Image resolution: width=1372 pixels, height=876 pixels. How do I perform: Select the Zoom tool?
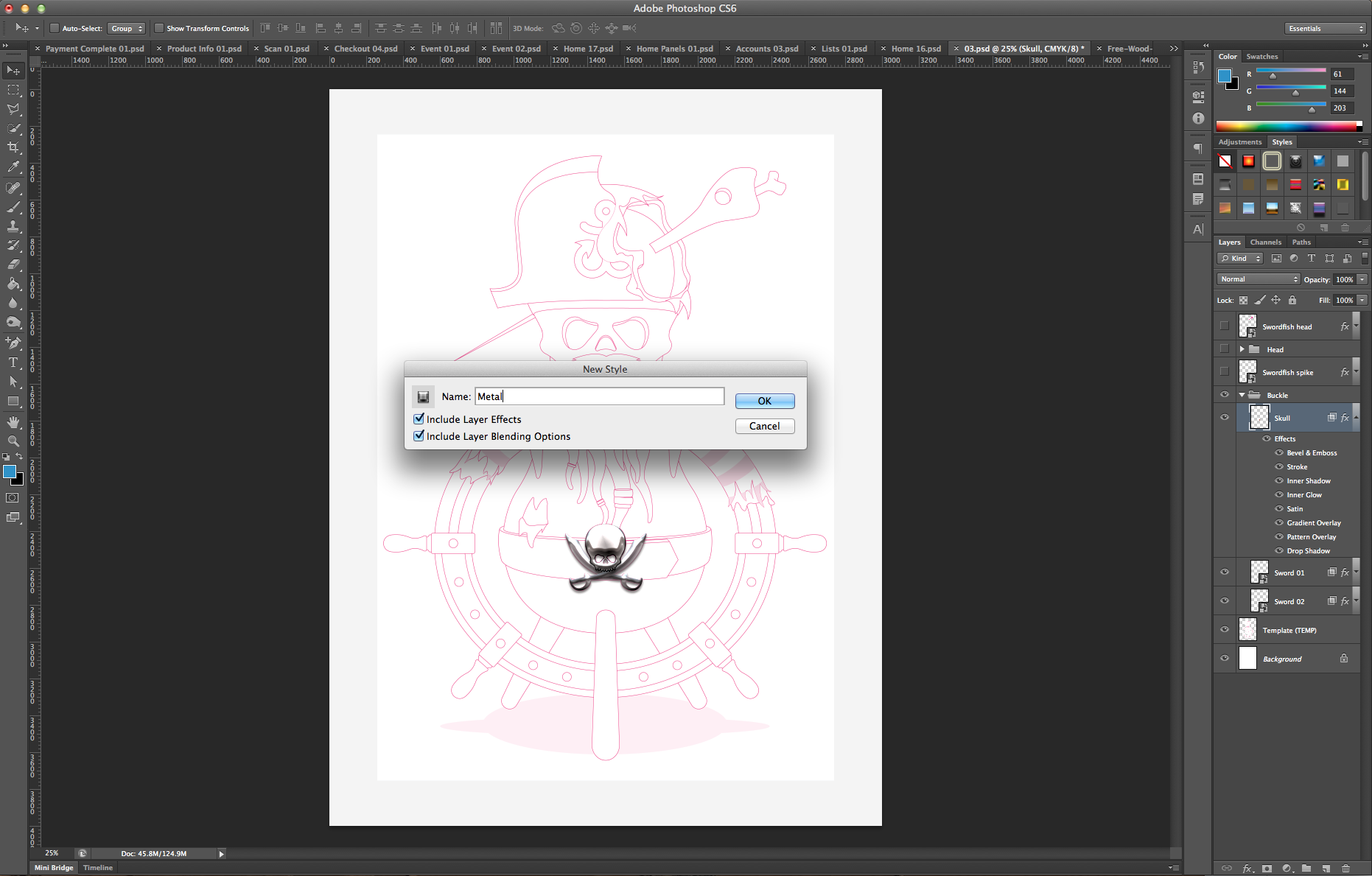pos(13,441)
